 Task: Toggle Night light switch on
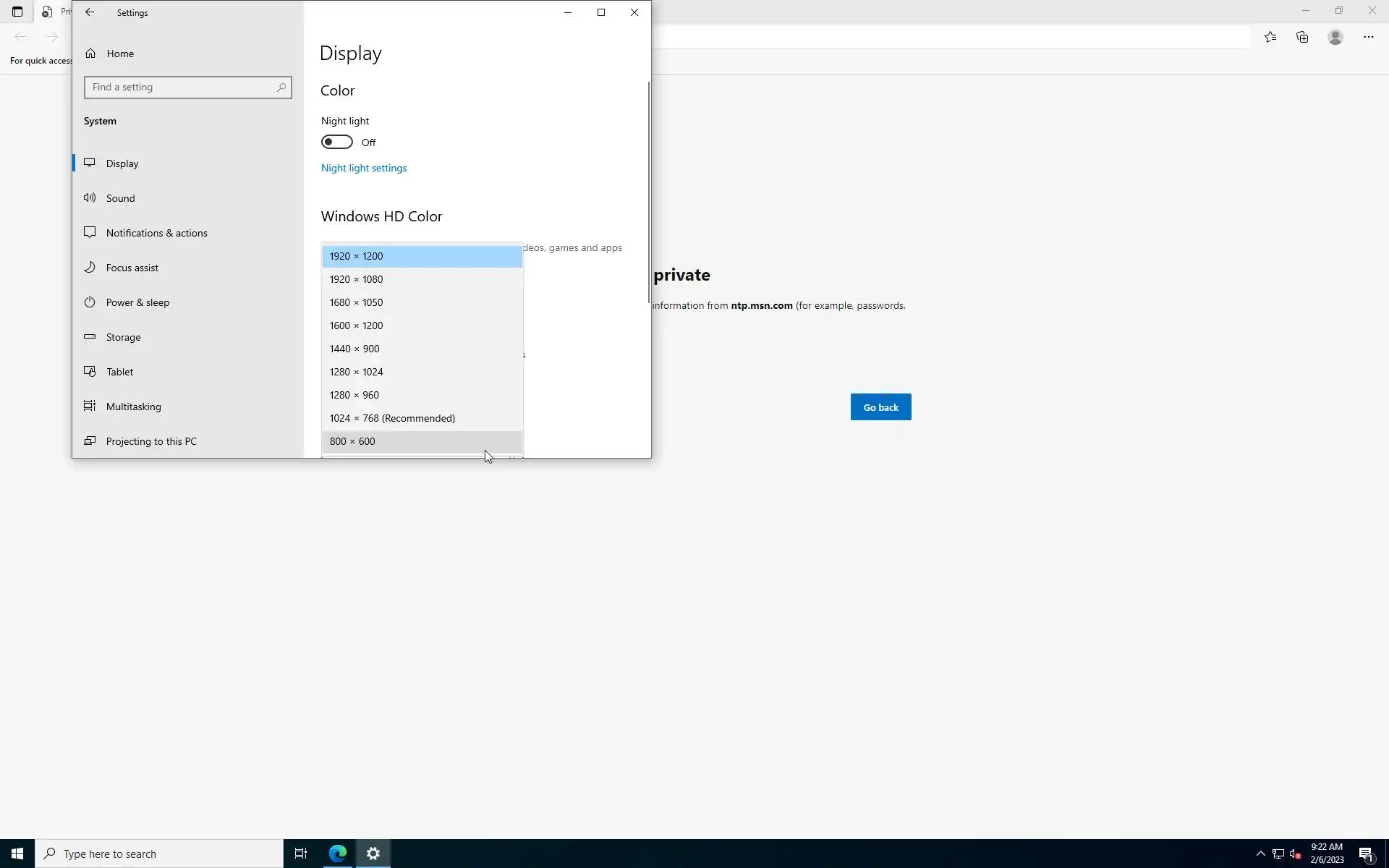coord(337,142)
